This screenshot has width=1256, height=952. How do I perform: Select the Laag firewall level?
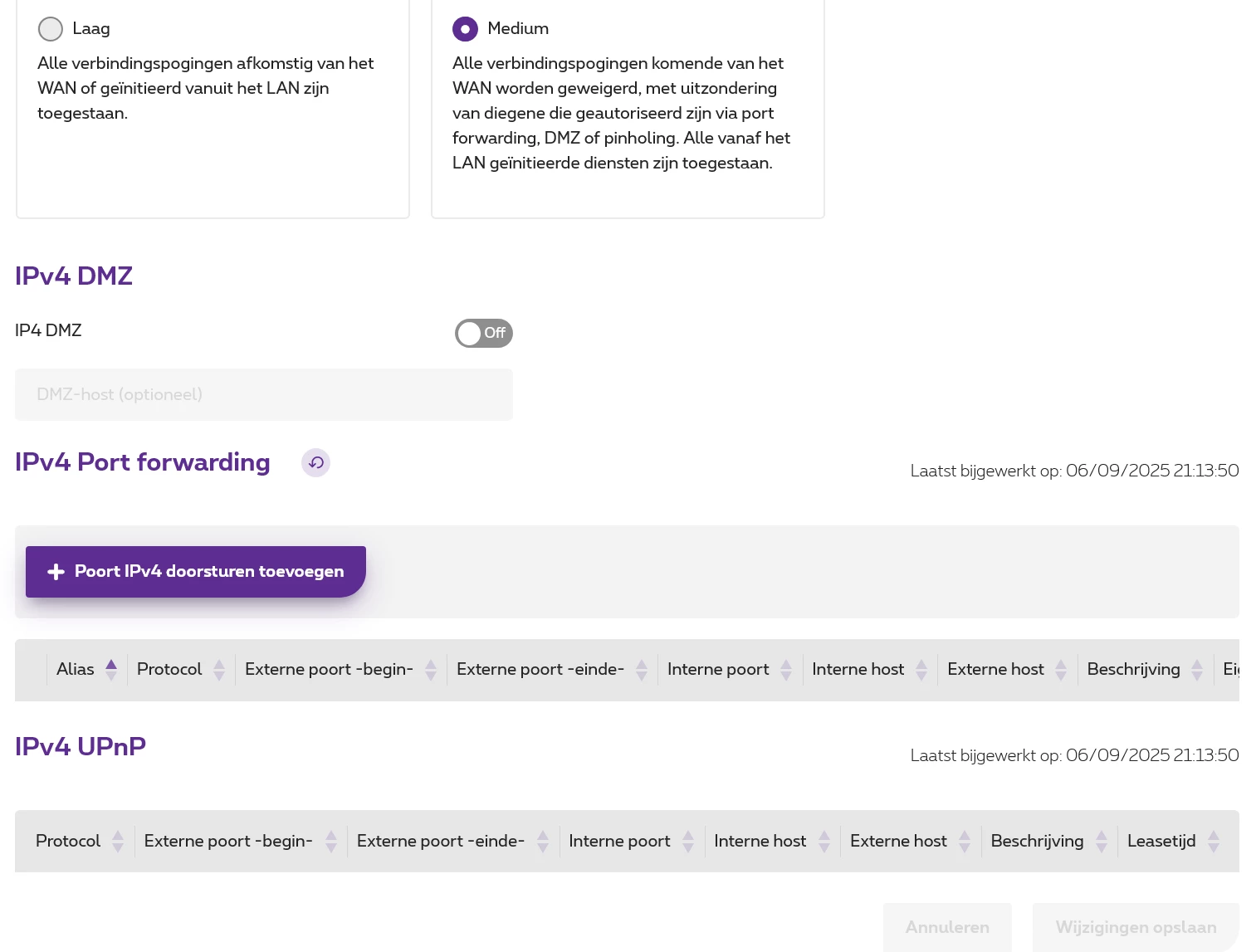[51, 29]
